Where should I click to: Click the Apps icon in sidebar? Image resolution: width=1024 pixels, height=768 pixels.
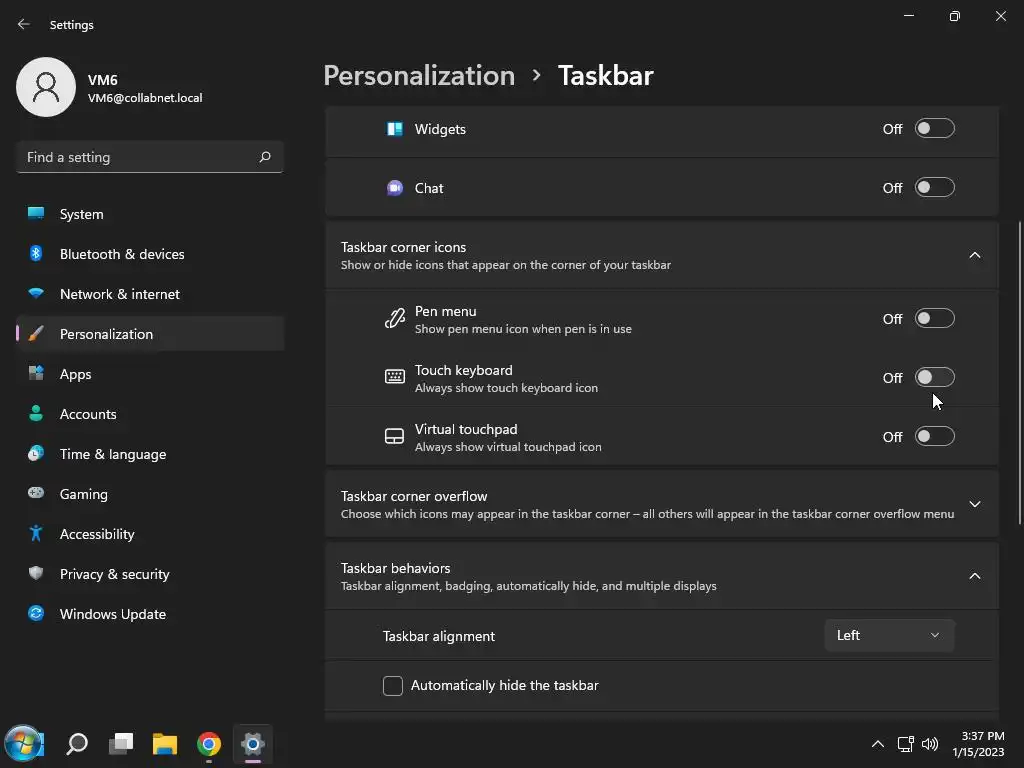pos(36,374)
